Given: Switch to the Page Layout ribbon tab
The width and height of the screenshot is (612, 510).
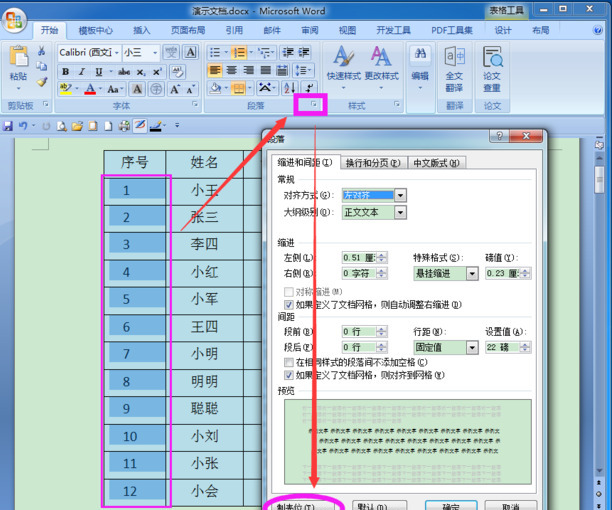Looking at the screenshot, I should (188, 30).
